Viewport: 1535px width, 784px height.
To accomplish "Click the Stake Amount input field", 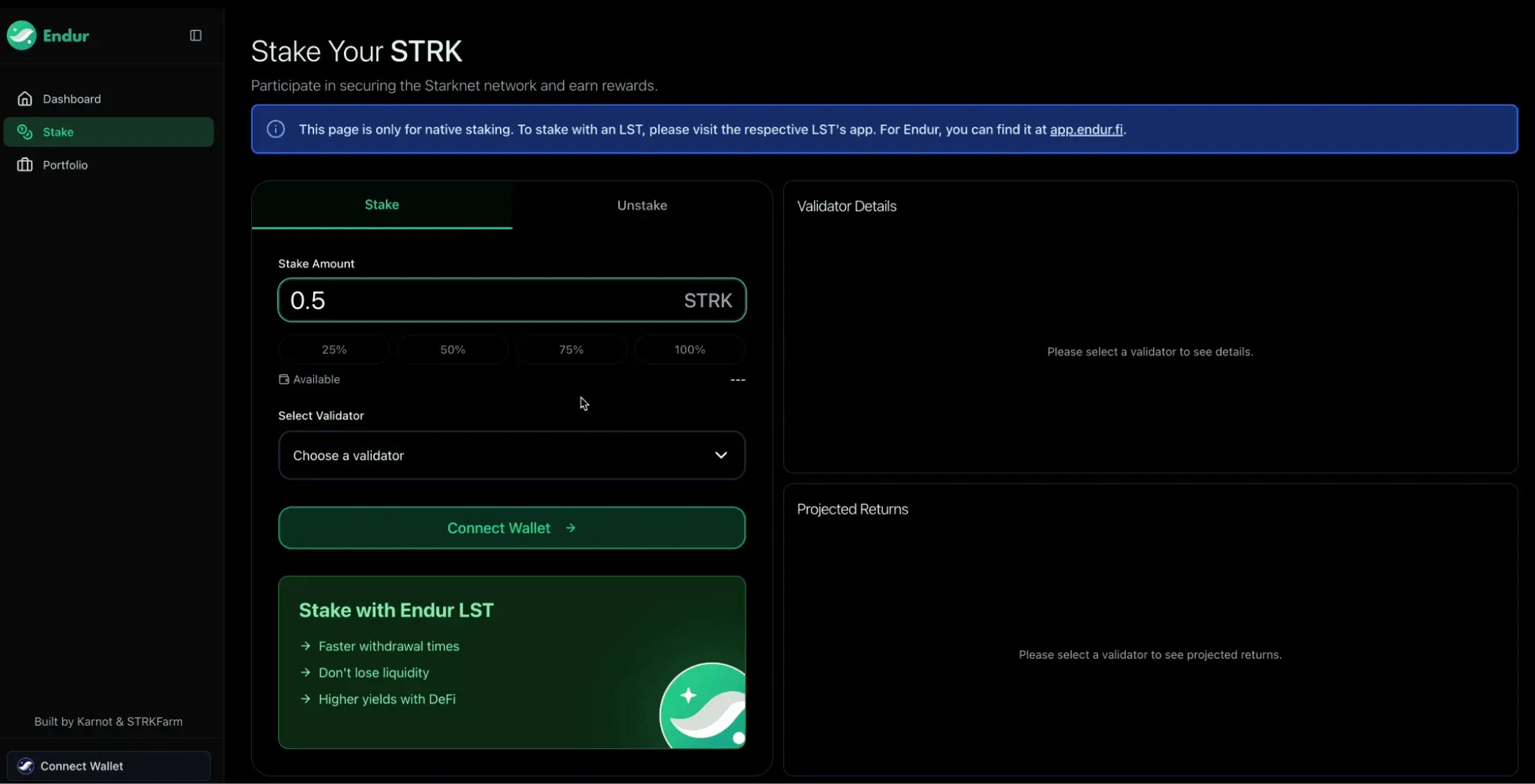I will 511,300.
